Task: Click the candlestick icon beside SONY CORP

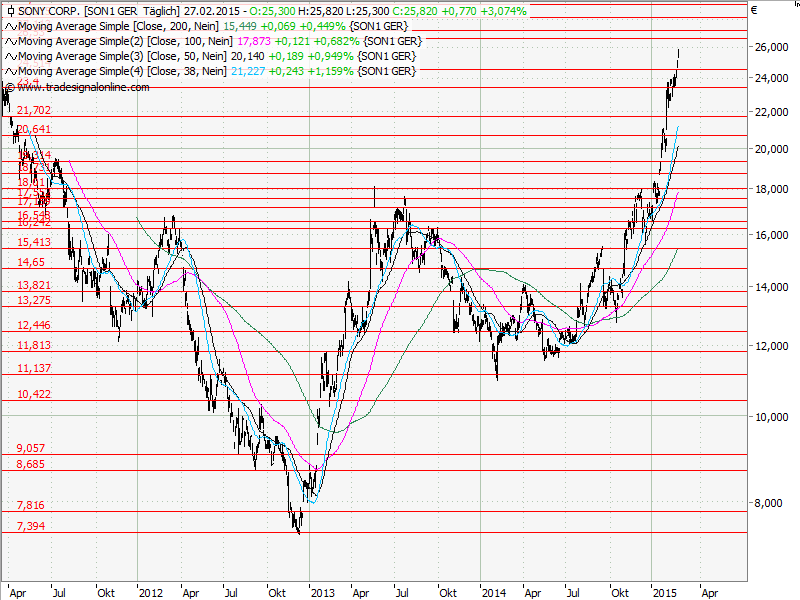Action: click(9, 13)
